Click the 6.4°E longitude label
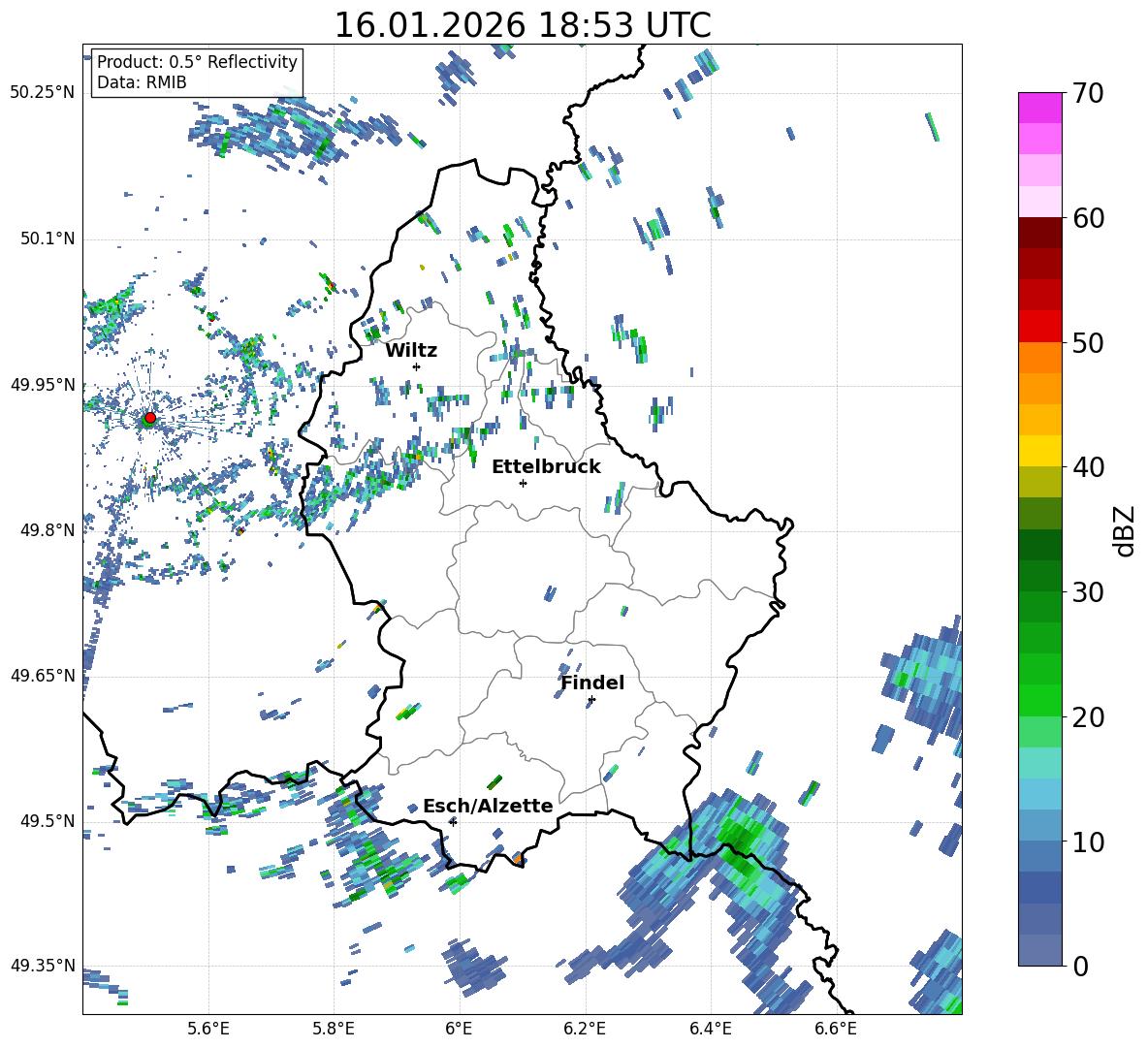 point(710,1029)
